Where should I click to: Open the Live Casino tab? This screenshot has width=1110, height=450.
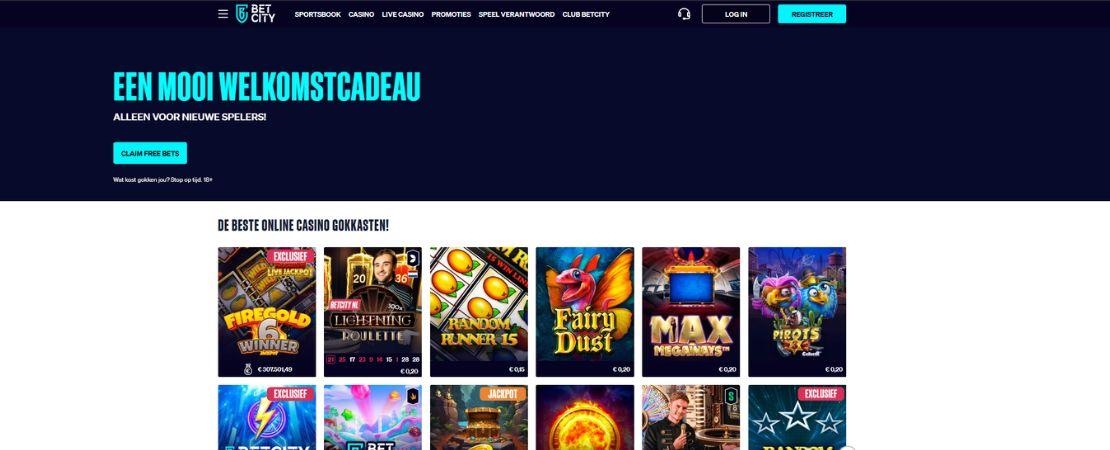(x=403, y=14)
